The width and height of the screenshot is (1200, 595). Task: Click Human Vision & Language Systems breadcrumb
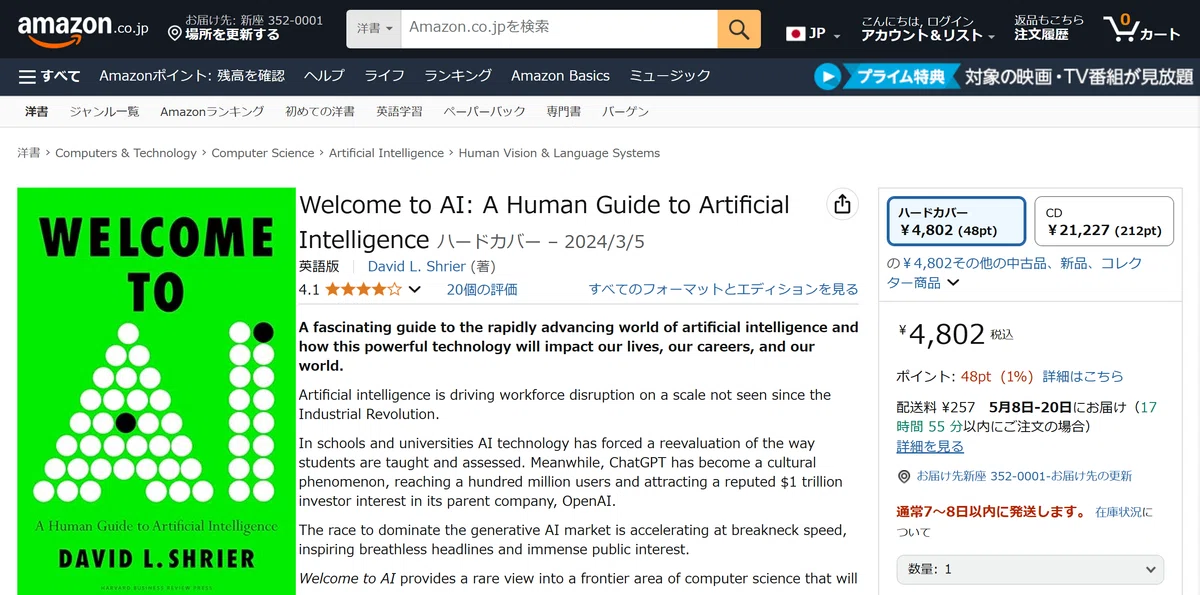[559, 153]
